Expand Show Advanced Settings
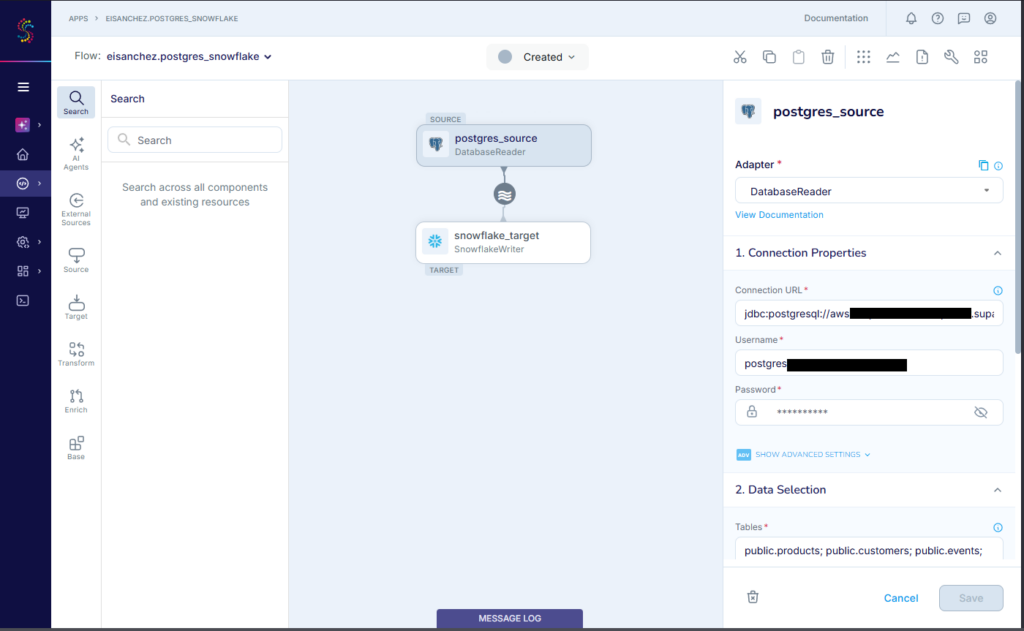Viewport: 1024px width, 631px height. coord(804,455)
